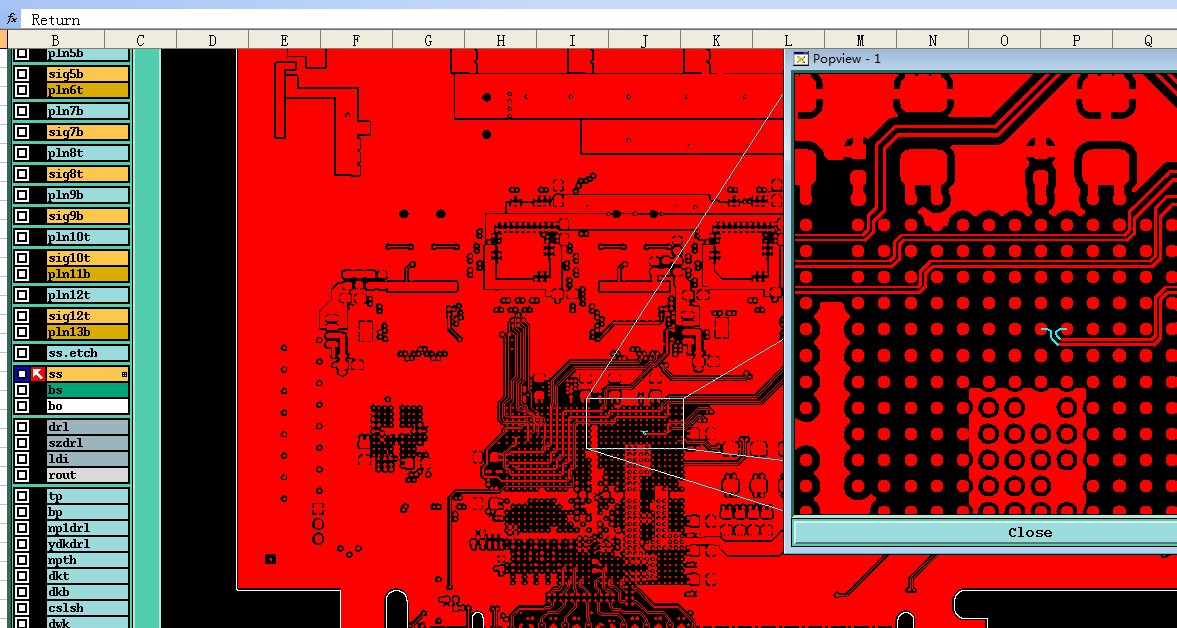
Task: Toggle the tp layer checkbox
Action: [23, 496]
